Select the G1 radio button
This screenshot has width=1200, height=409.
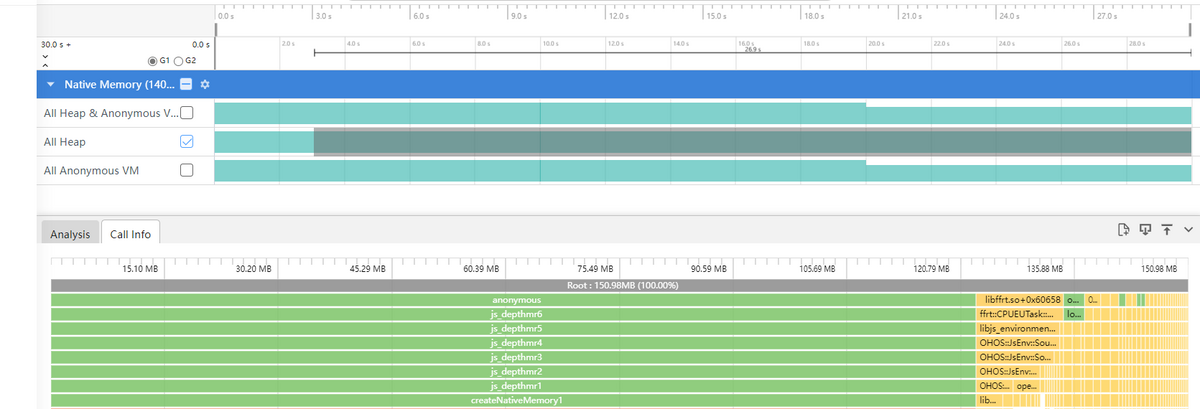click(x=153, y=62)
